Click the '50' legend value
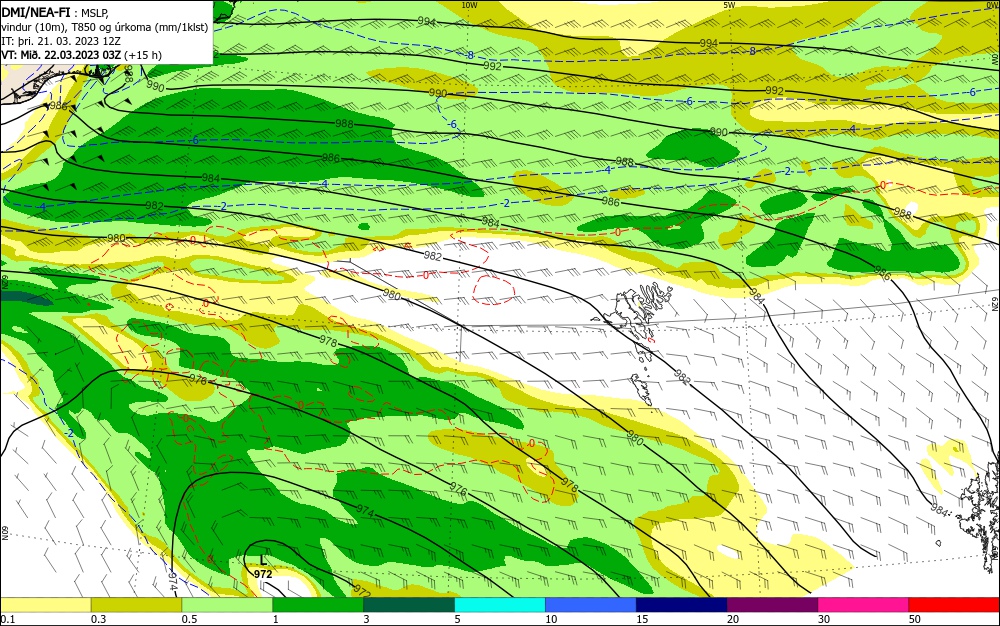The image size is (1000, 626). tap(915, 619)
